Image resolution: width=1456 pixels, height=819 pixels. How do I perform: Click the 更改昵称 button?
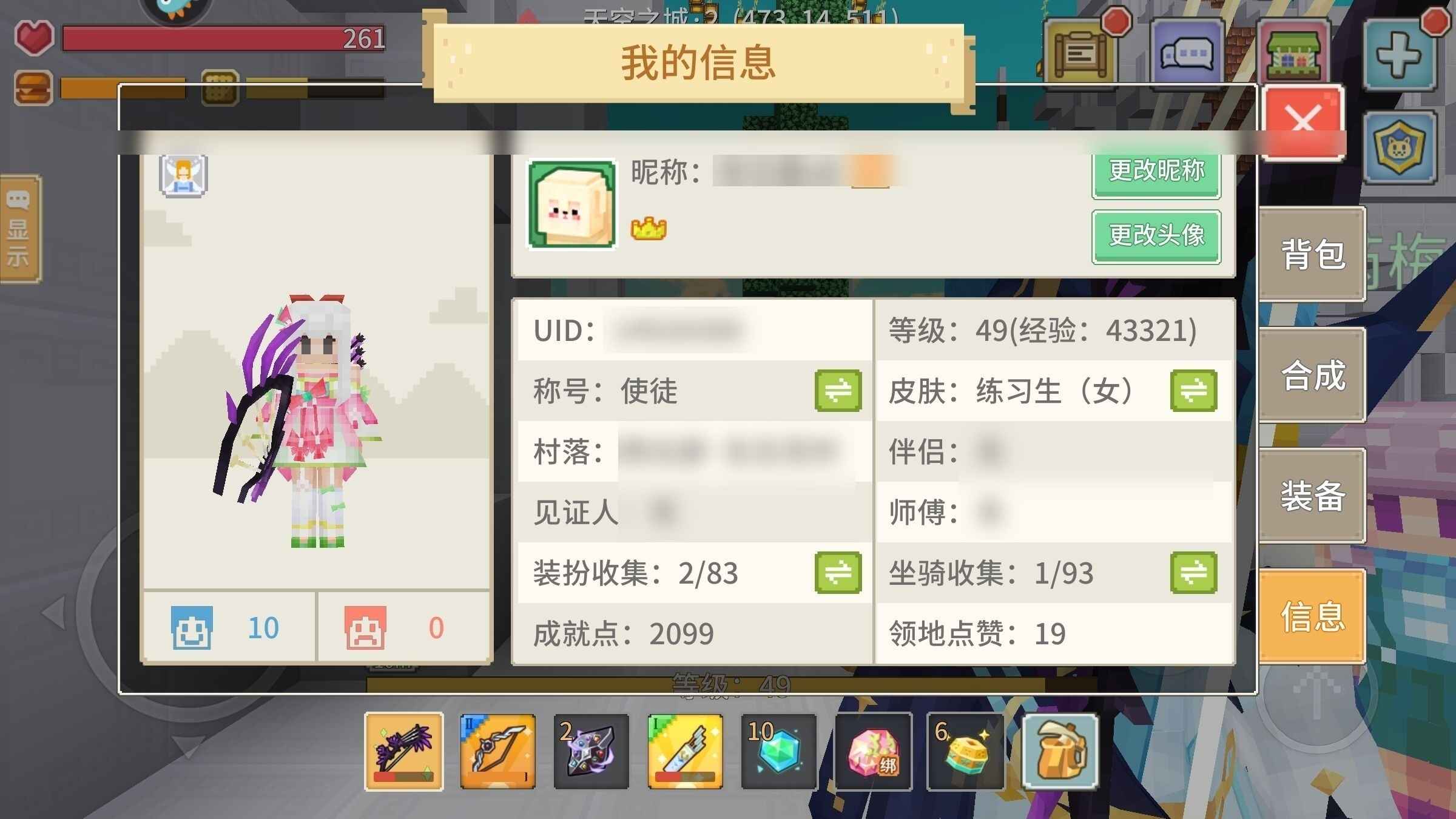(x=1156, y=172)
